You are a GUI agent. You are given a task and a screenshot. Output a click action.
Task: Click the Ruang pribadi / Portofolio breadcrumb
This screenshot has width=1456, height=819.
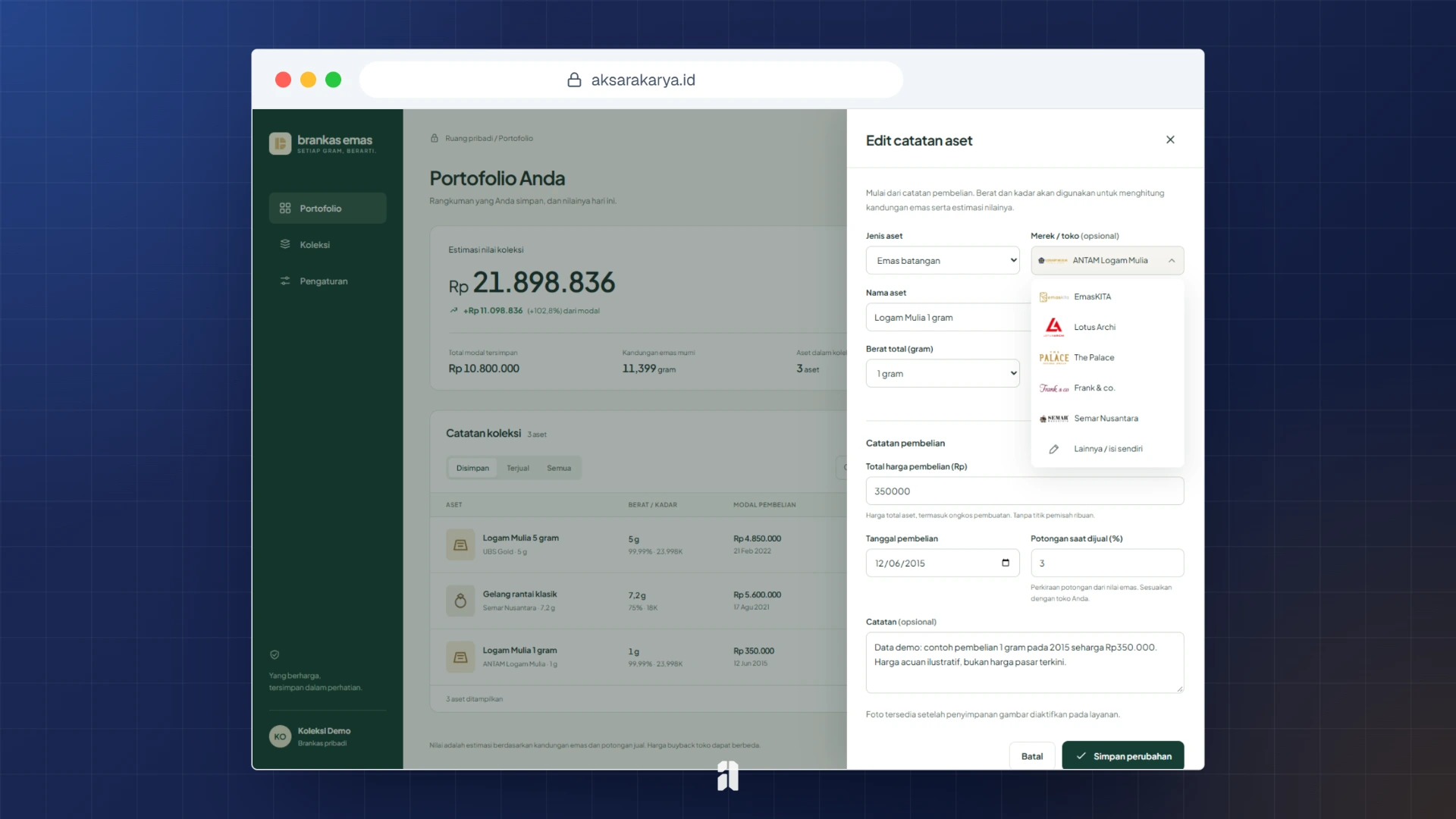(x=489, y=138)
